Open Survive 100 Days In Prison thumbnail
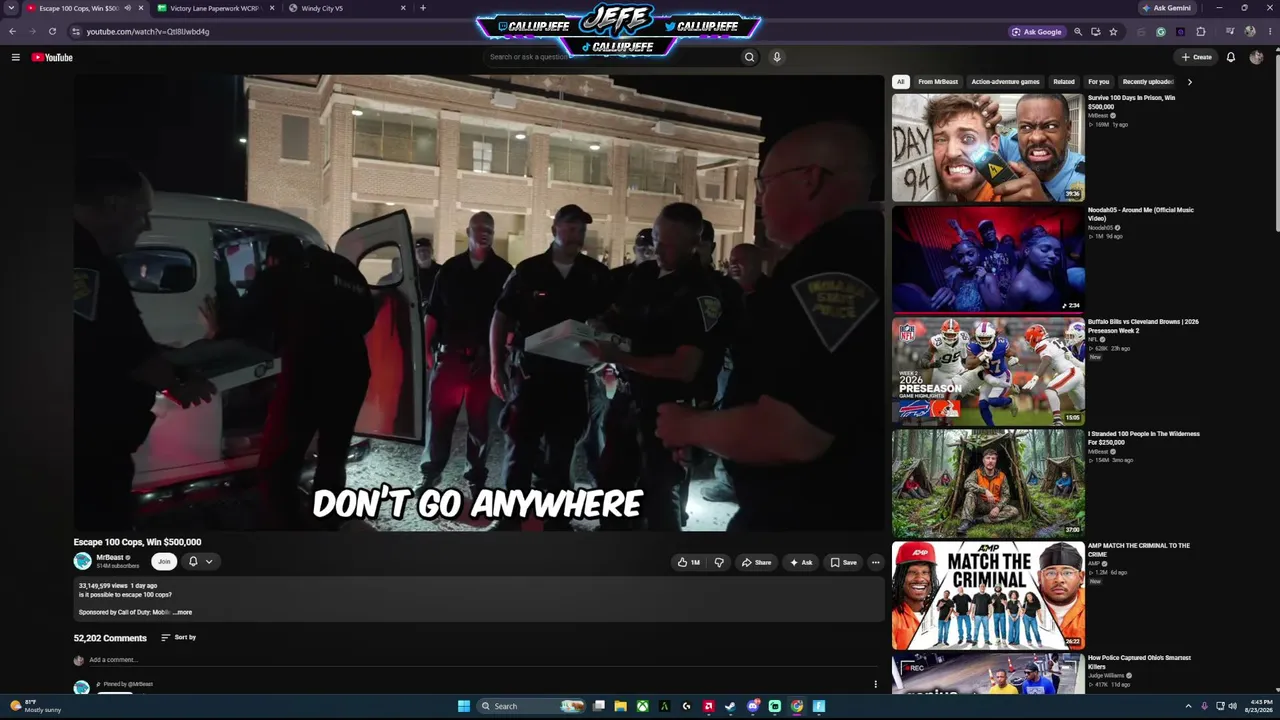This screenshot has width=1280, height=720. click(x=988, y=147)
